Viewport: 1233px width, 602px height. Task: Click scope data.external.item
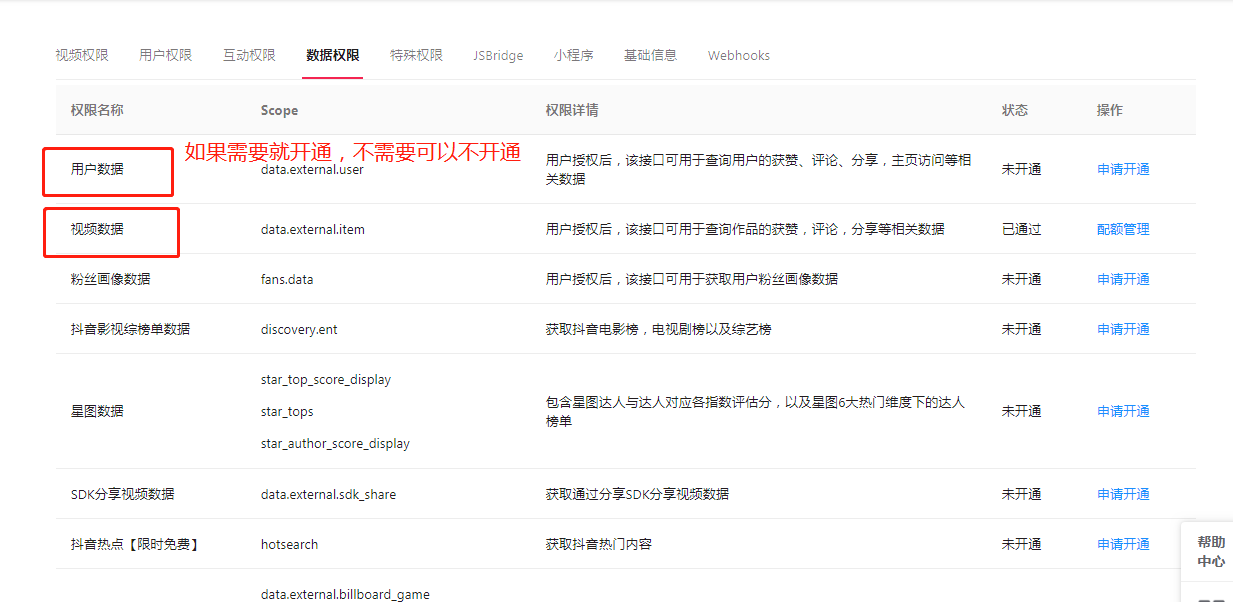tap(313, 229)
